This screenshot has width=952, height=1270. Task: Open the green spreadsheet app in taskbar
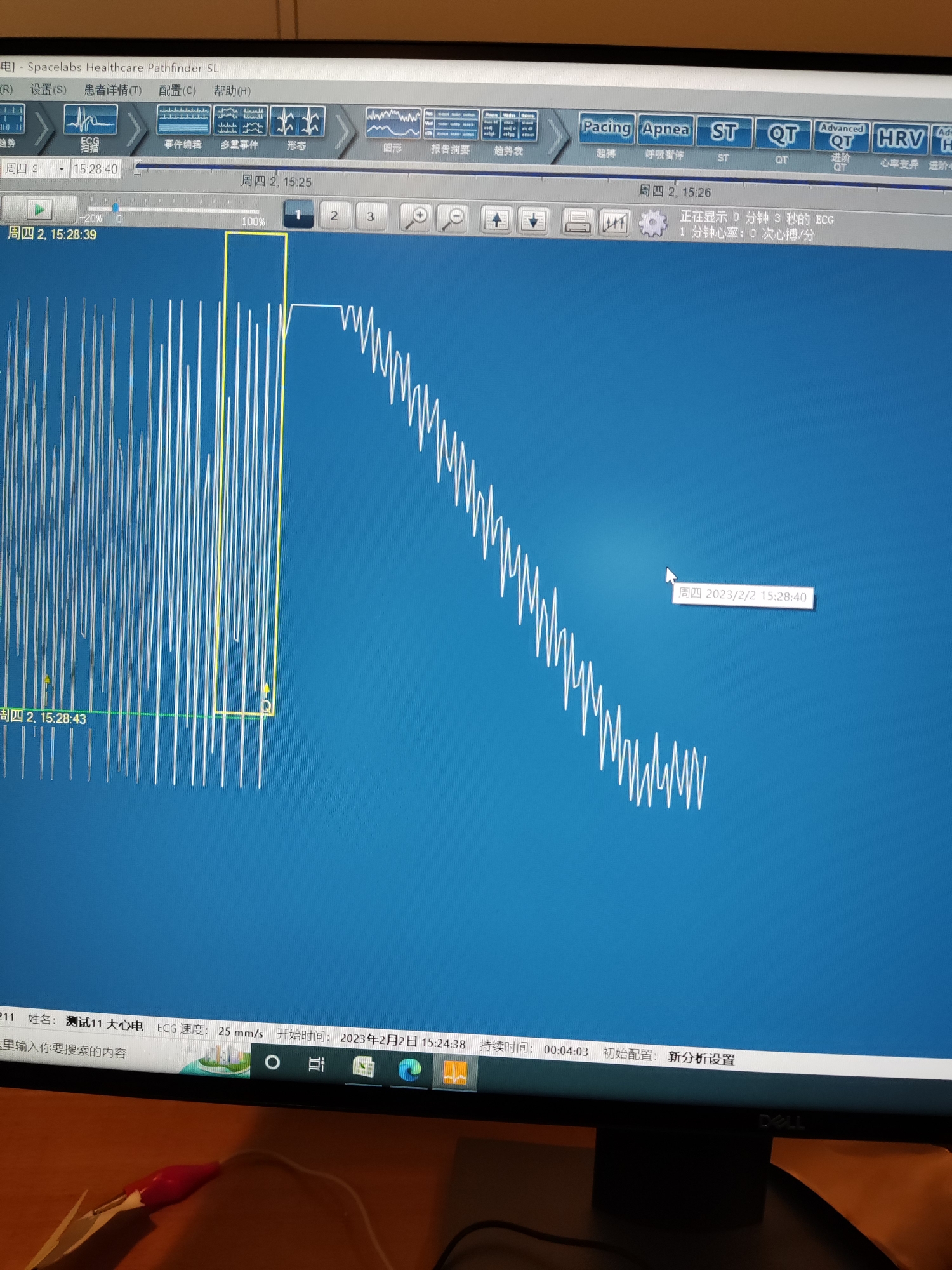[x=363, y=1067]
